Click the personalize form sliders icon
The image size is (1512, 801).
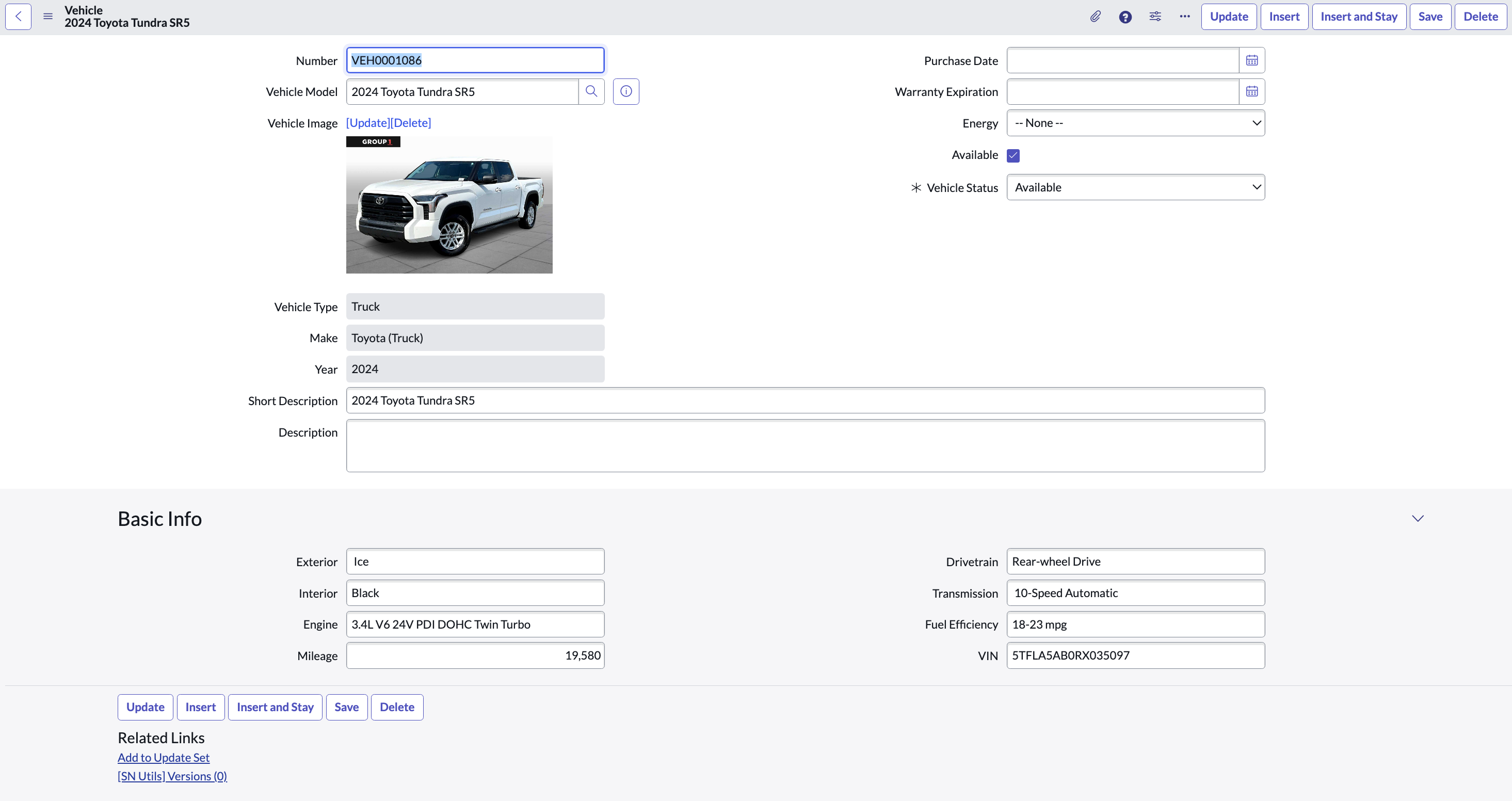(x=1154, y=17)
